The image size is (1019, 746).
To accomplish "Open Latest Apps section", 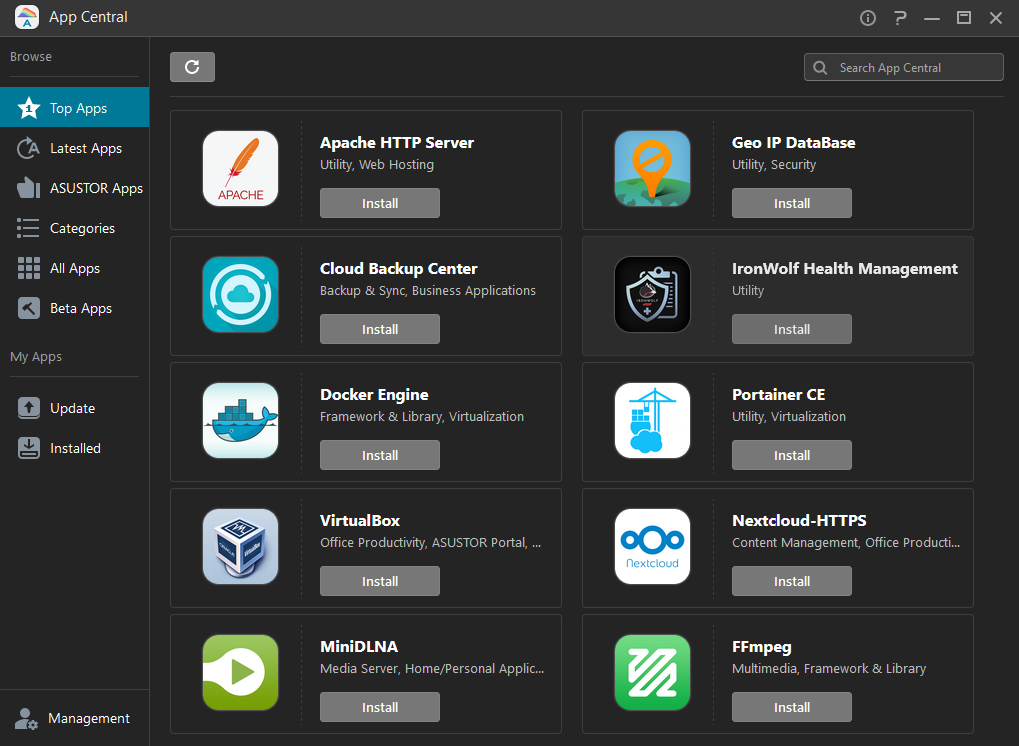I will [75, 148].
